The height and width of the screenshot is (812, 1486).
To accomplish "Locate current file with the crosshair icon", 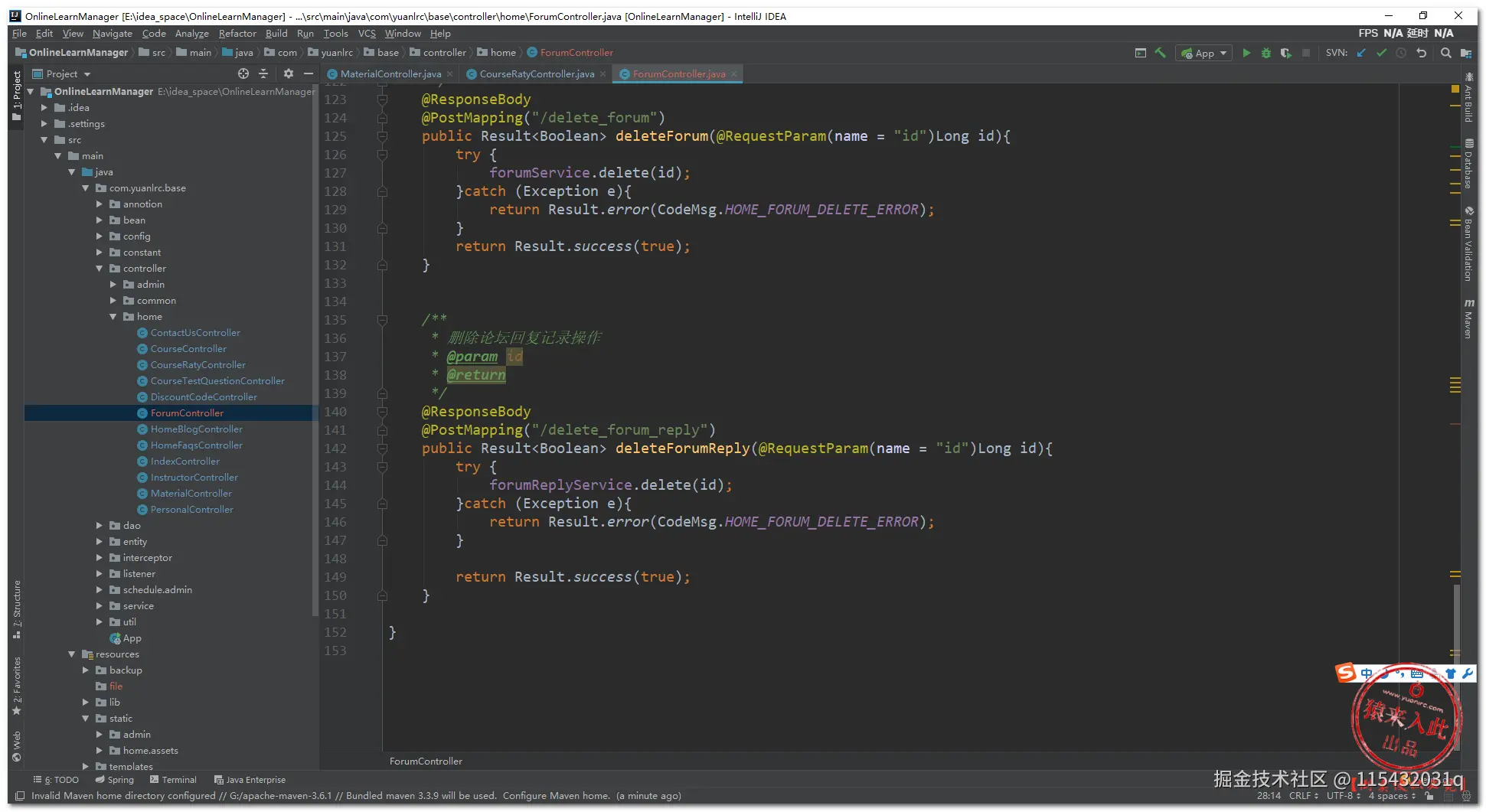I will 243,73.
